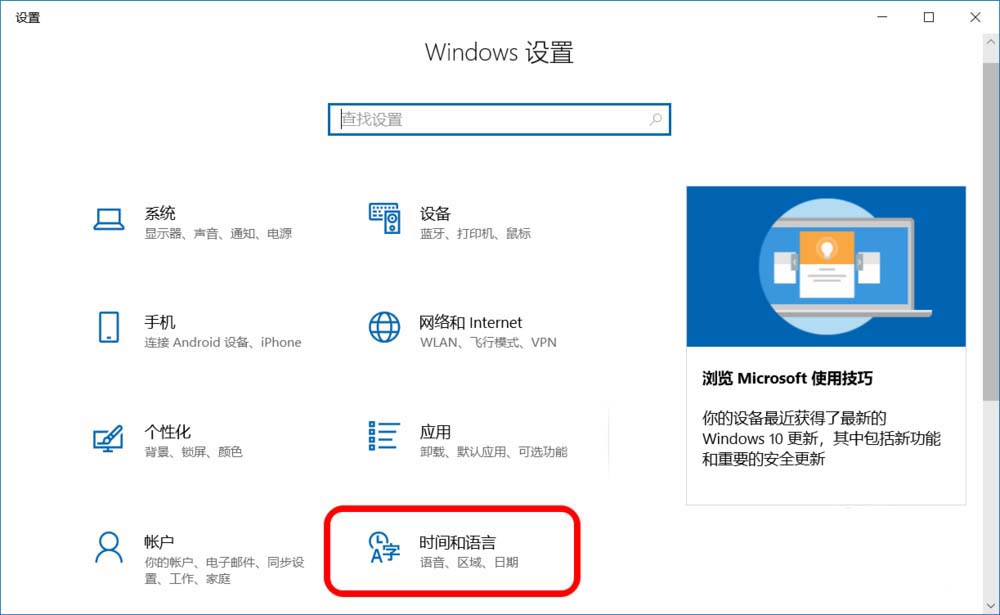Viewport: 1000px width, 615px height.
Task: Click the vertical scrollbar on the right
Action: click(x=991, y=300)
